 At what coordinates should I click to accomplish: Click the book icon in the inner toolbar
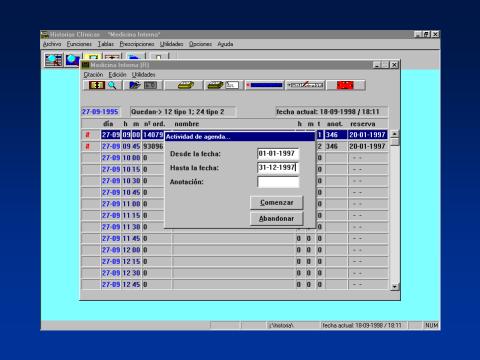[96, 85]
